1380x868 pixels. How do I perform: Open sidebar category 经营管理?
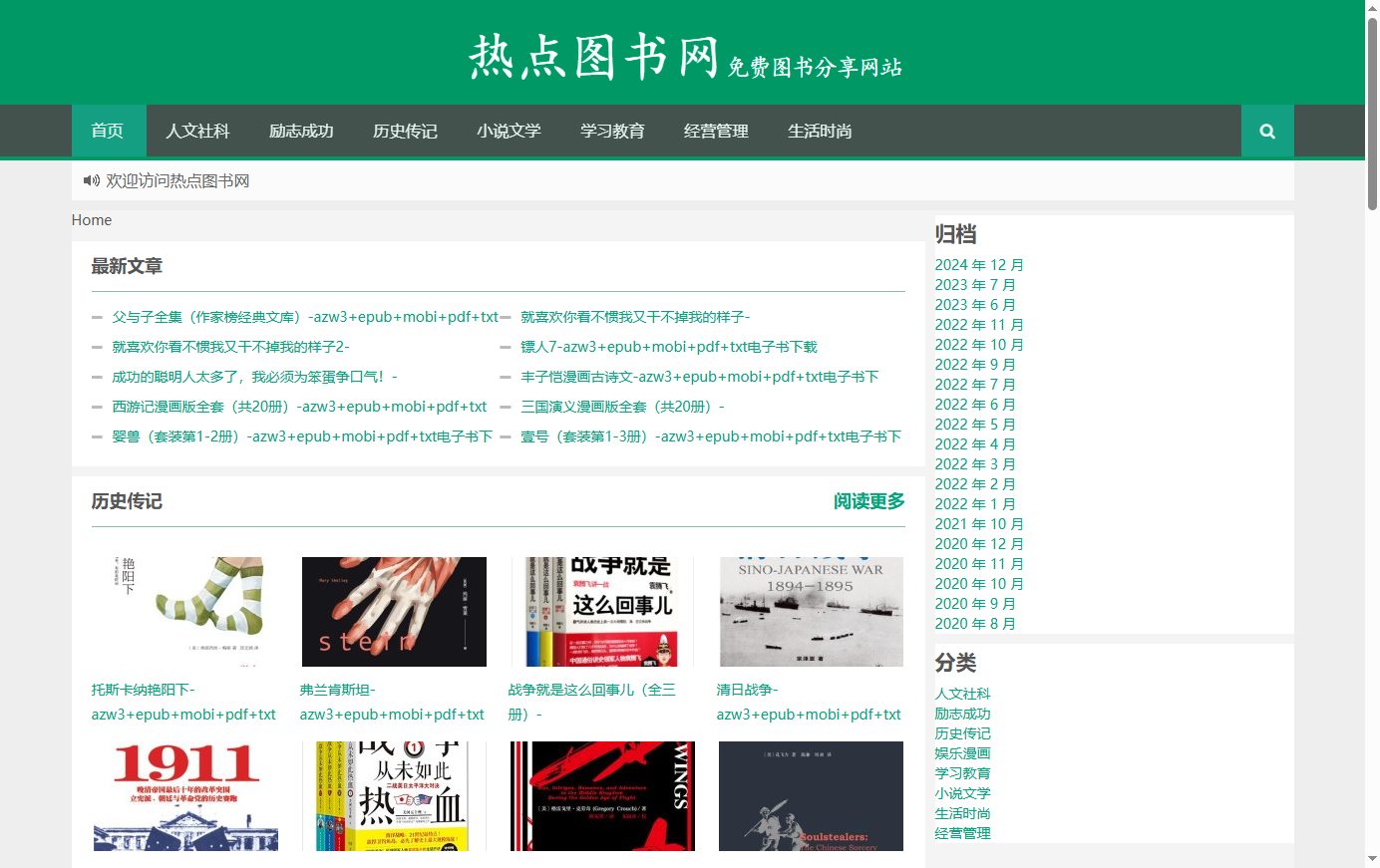coord(963,833)
